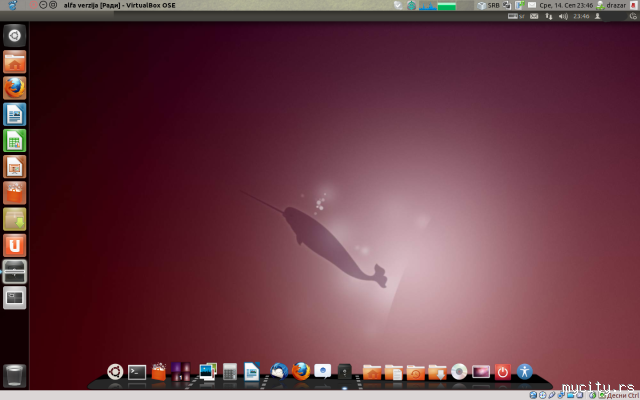Click VirtualBox mouse integration status icon

[x=593, y=395]
